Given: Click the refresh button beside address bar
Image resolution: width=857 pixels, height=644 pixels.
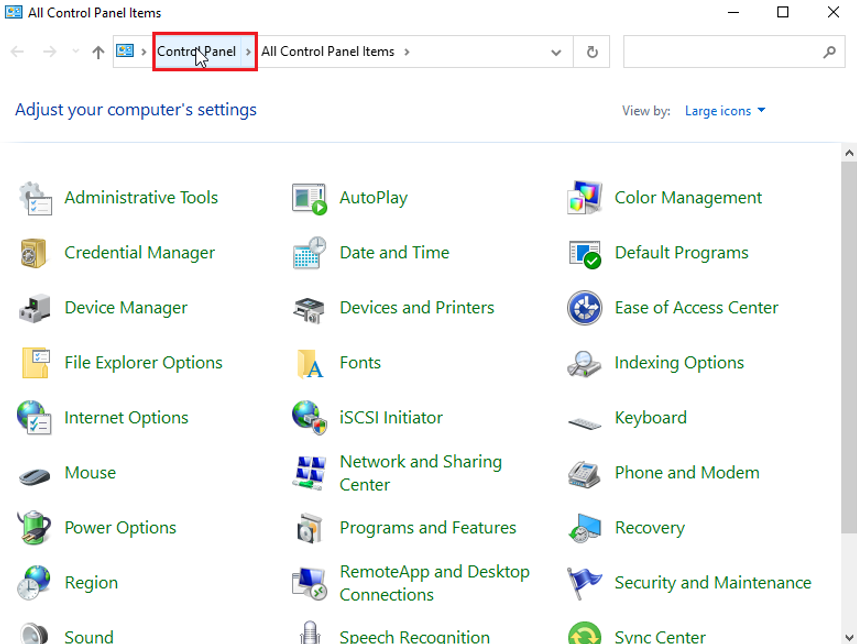Looking at the screenshot, I should [592, 52].
